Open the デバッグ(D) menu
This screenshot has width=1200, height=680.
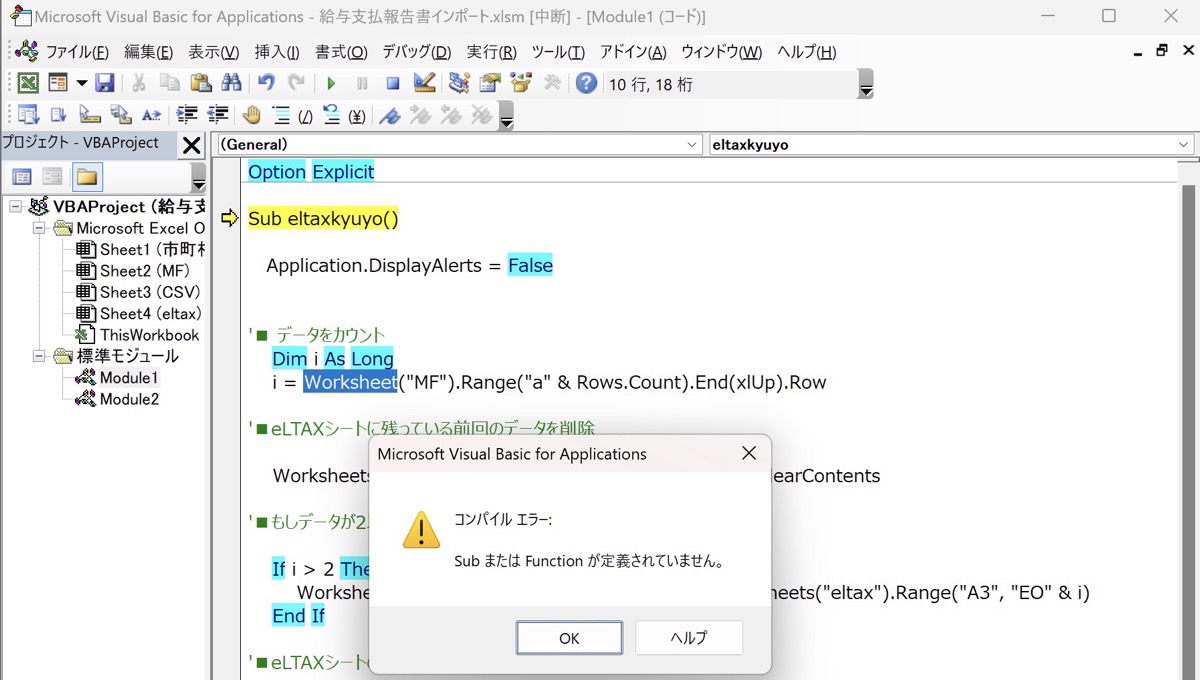tap(416, 52)
